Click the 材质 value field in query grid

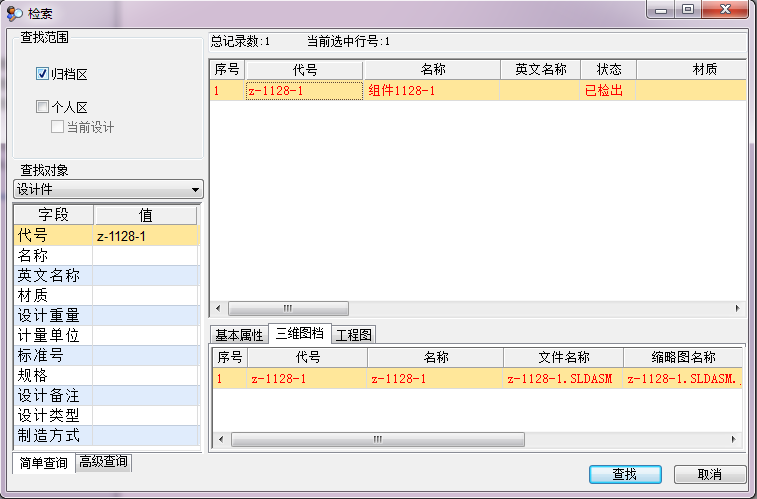click(x=145, y=295)
